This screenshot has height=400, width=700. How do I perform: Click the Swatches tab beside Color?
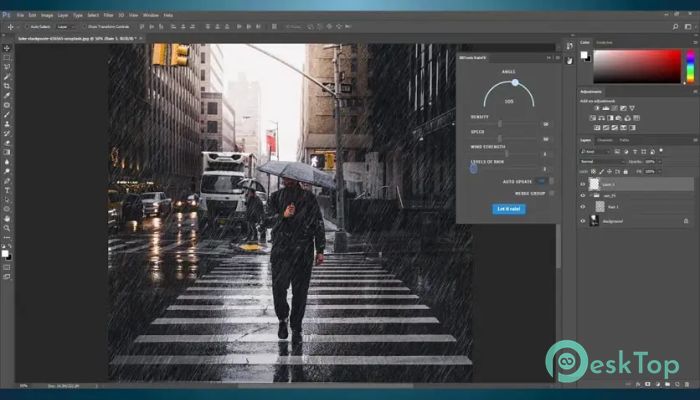pos(604,42)
